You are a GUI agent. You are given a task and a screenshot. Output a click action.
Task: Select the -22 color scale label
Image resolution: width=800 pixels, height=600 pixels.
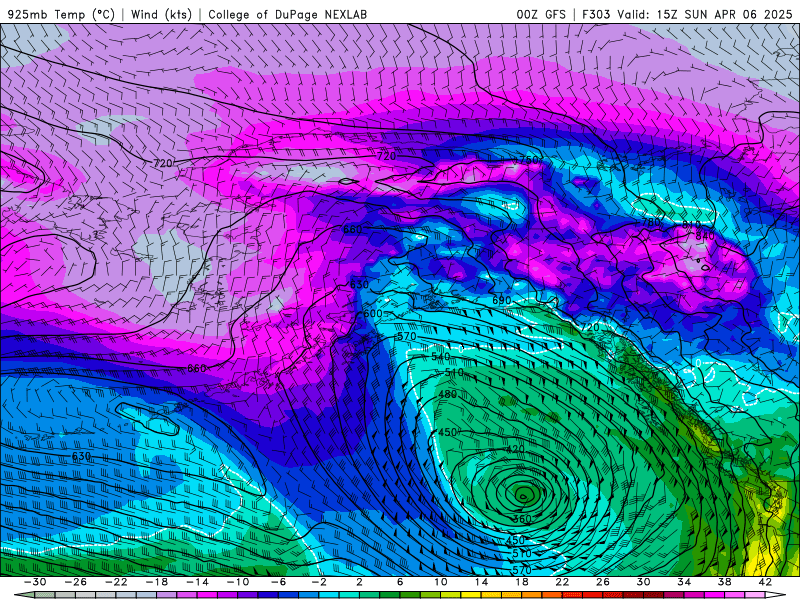pyautogui.click(x=116, y=582)
